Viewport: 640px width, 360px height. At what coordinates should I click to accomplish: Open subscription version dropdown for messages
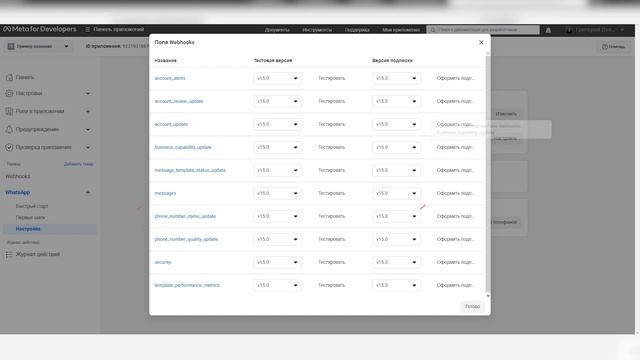pos(396,193)
